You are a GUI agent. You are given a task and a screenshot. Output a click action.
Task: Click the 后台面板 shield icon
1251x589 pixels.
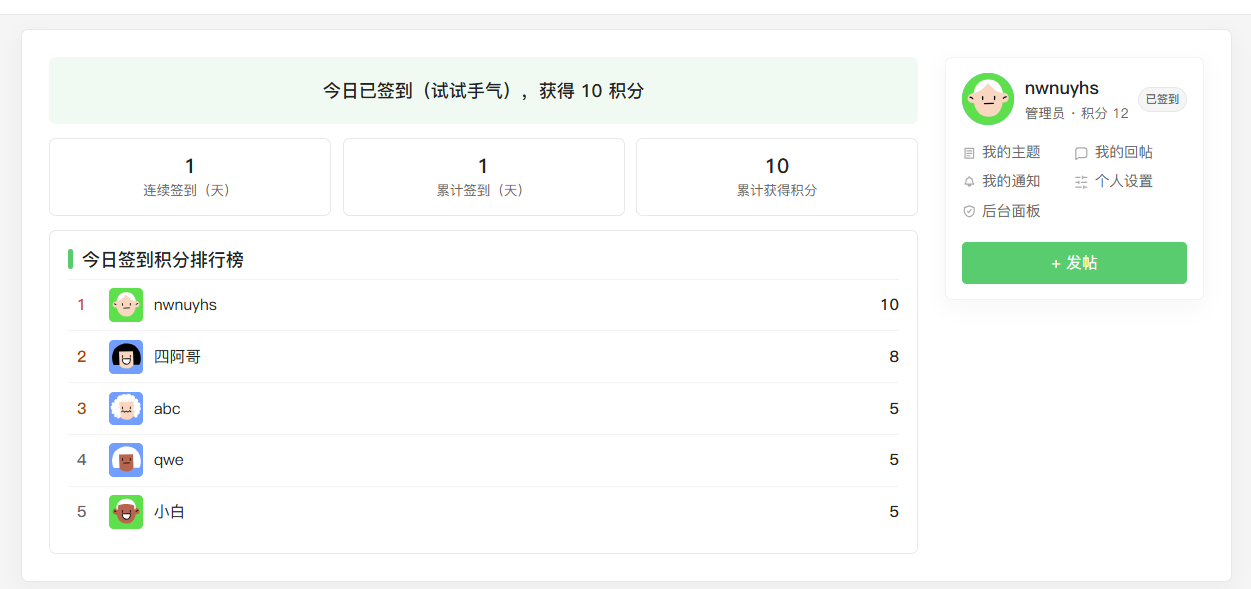pyautogui.click(x=968, y=212)
